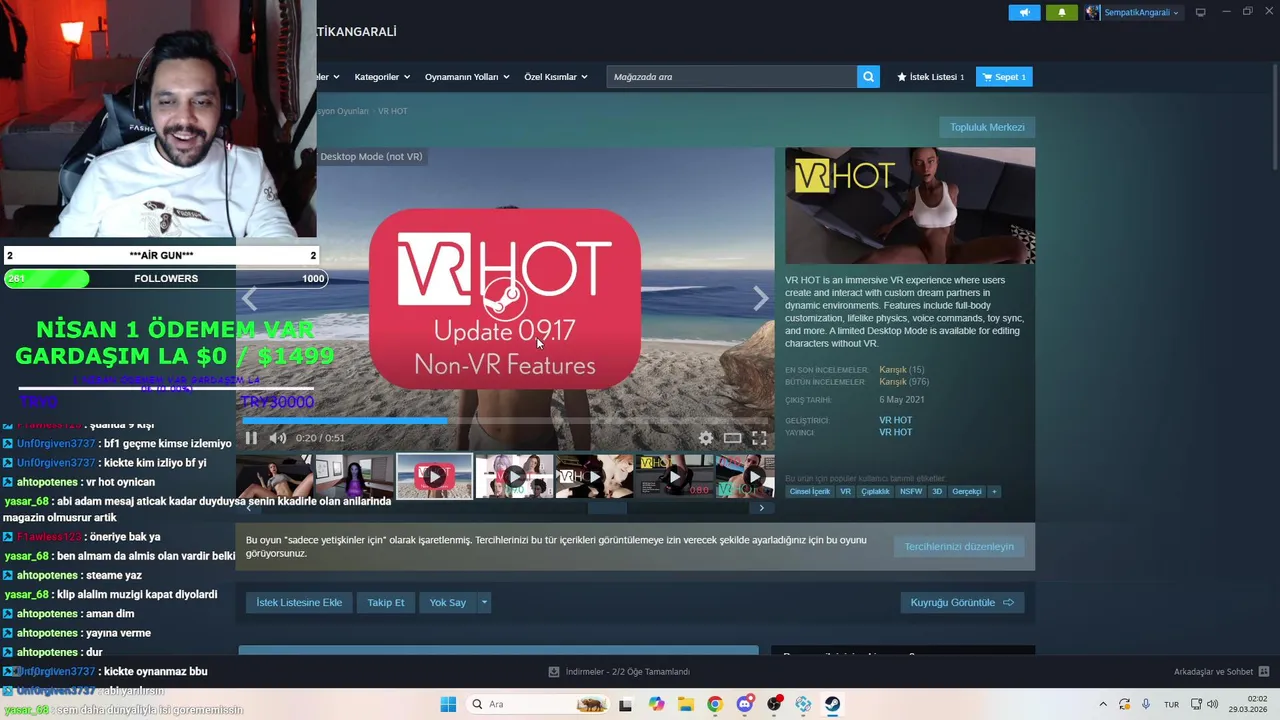Open İndirmeler downloads status
Screen dimensions: 1280x720
click(x=620, y=672)
